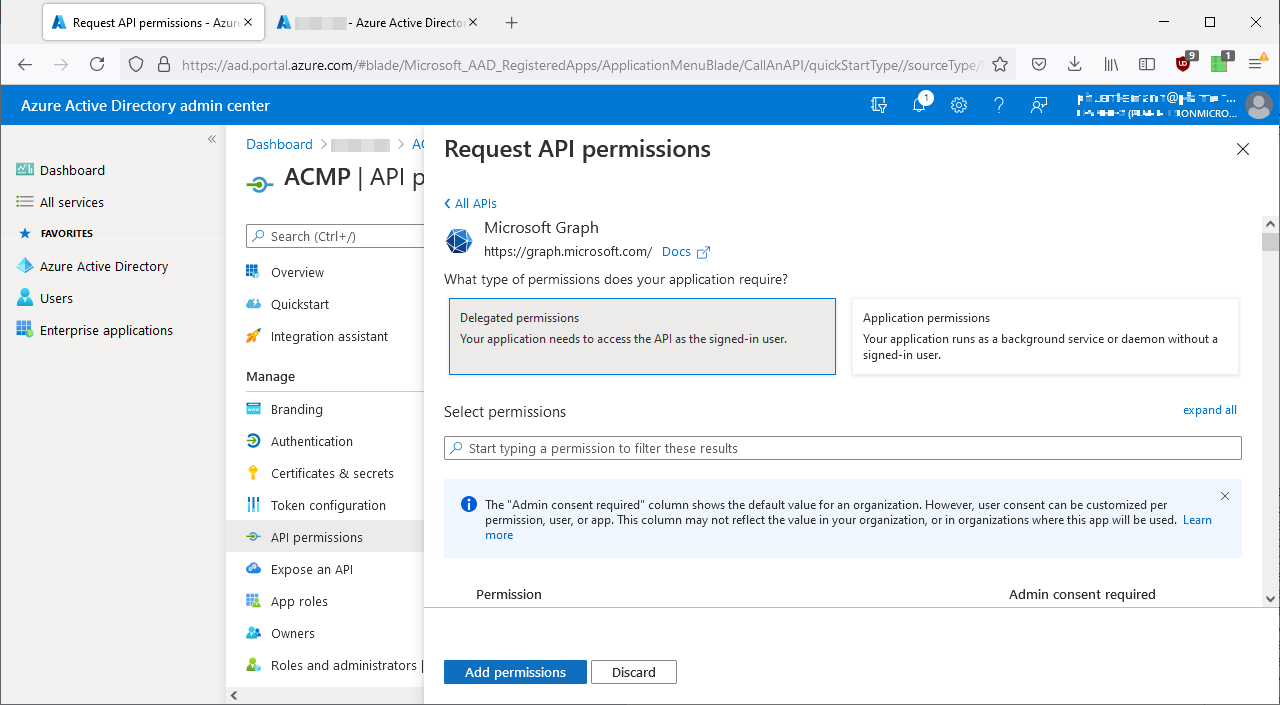Go back using the All APIs chevron
This screenshot has height=705, width=1280.
[x=470, y=203]
